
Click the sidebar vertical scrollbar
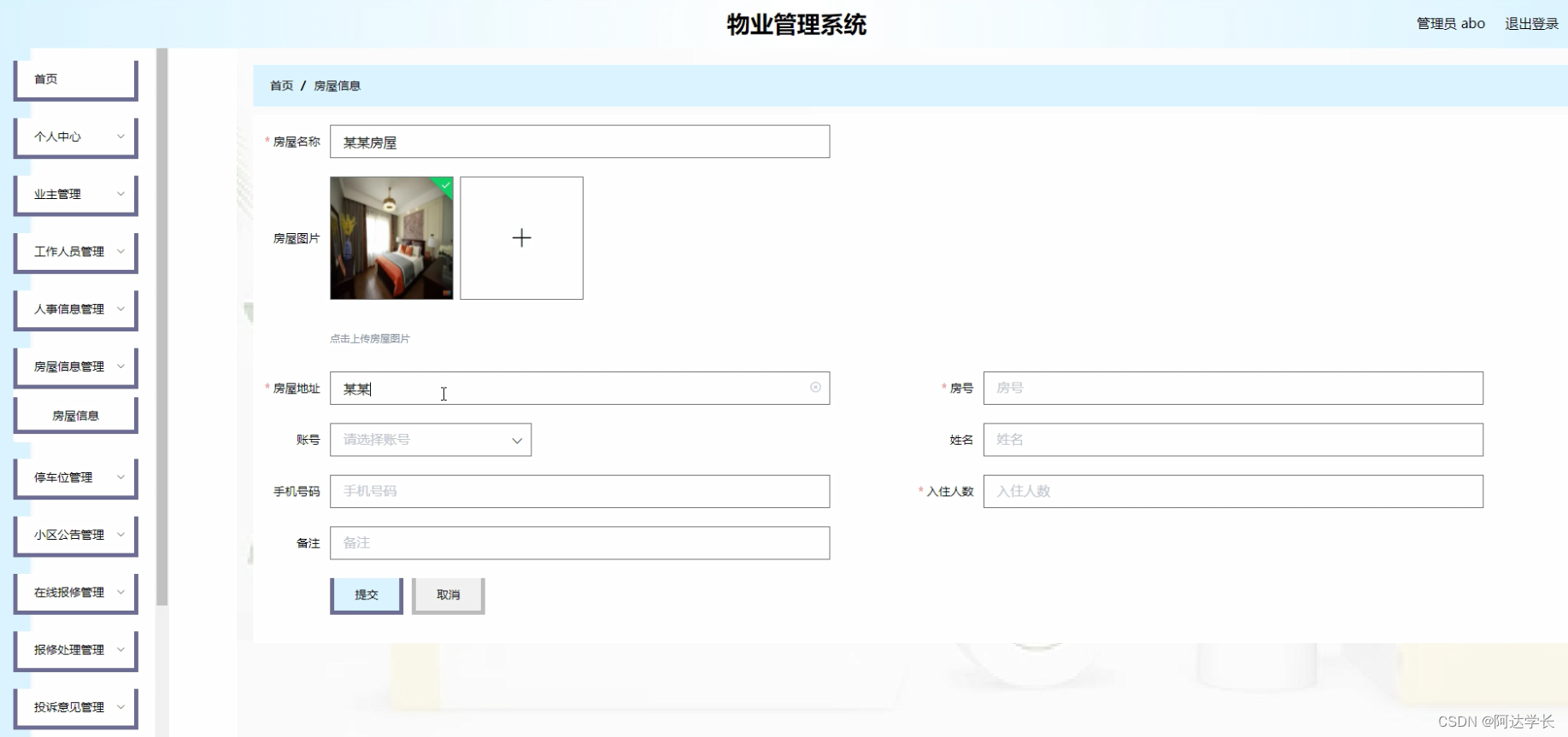click(162, 327)
